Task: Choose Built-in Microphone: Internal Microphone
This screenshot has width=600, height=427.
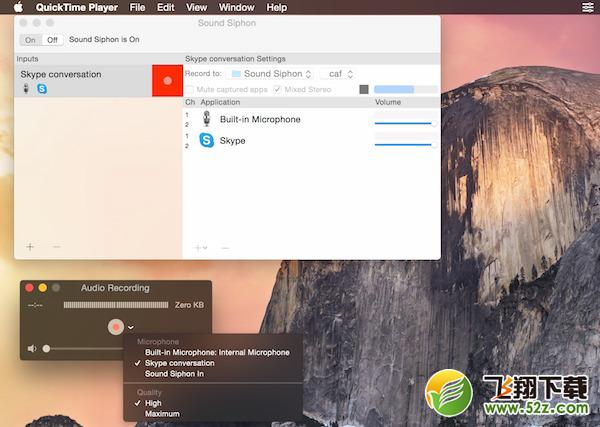Action: (x=217, y=352)
